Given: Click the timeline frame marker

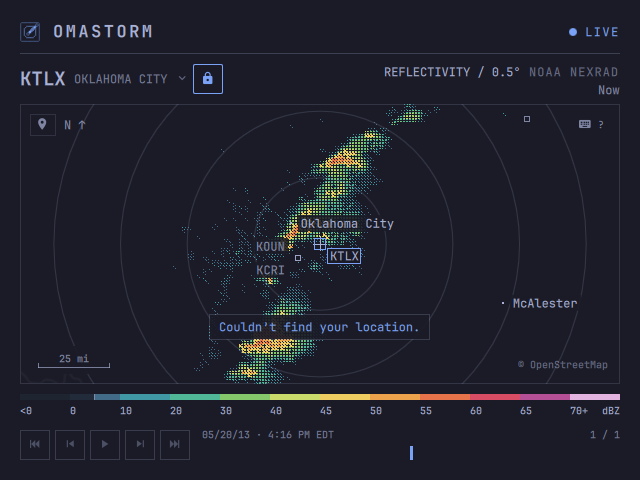Looking at the screenshot, I should coord(411,453).
